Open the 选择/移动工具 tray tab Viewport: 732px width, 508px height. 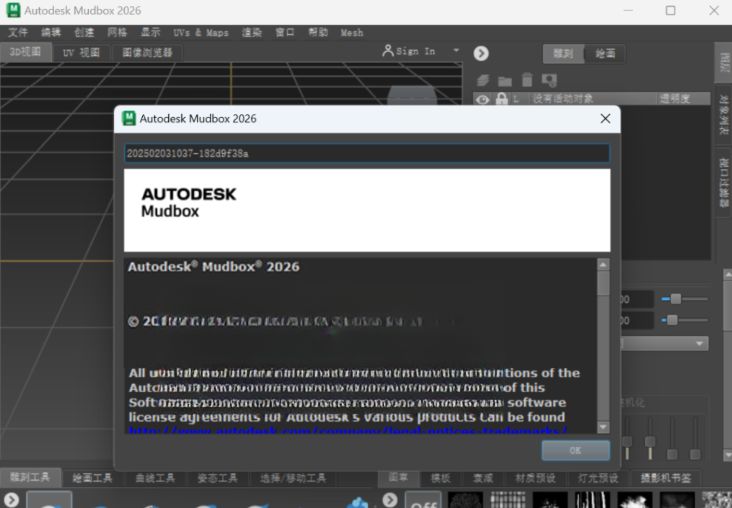(293, 478)
